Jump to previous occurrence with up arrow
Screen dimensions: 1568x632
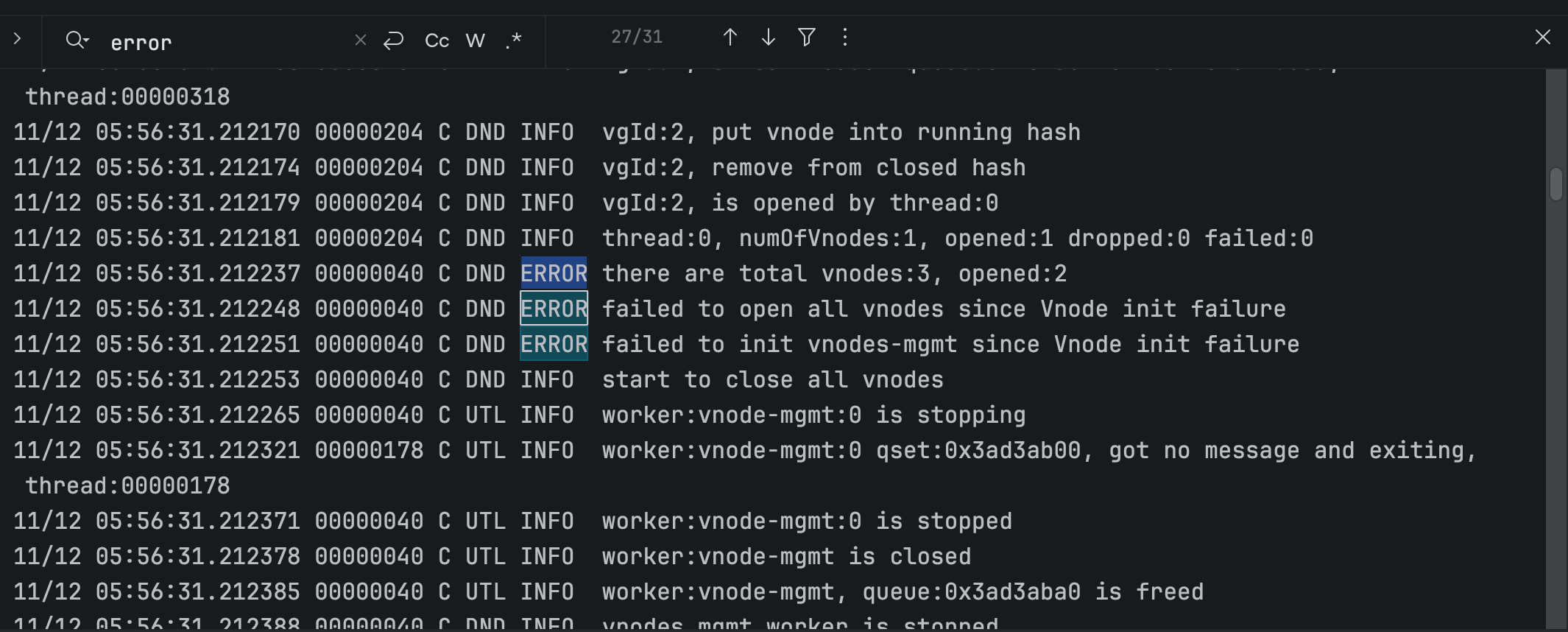[x=730, y=38]
